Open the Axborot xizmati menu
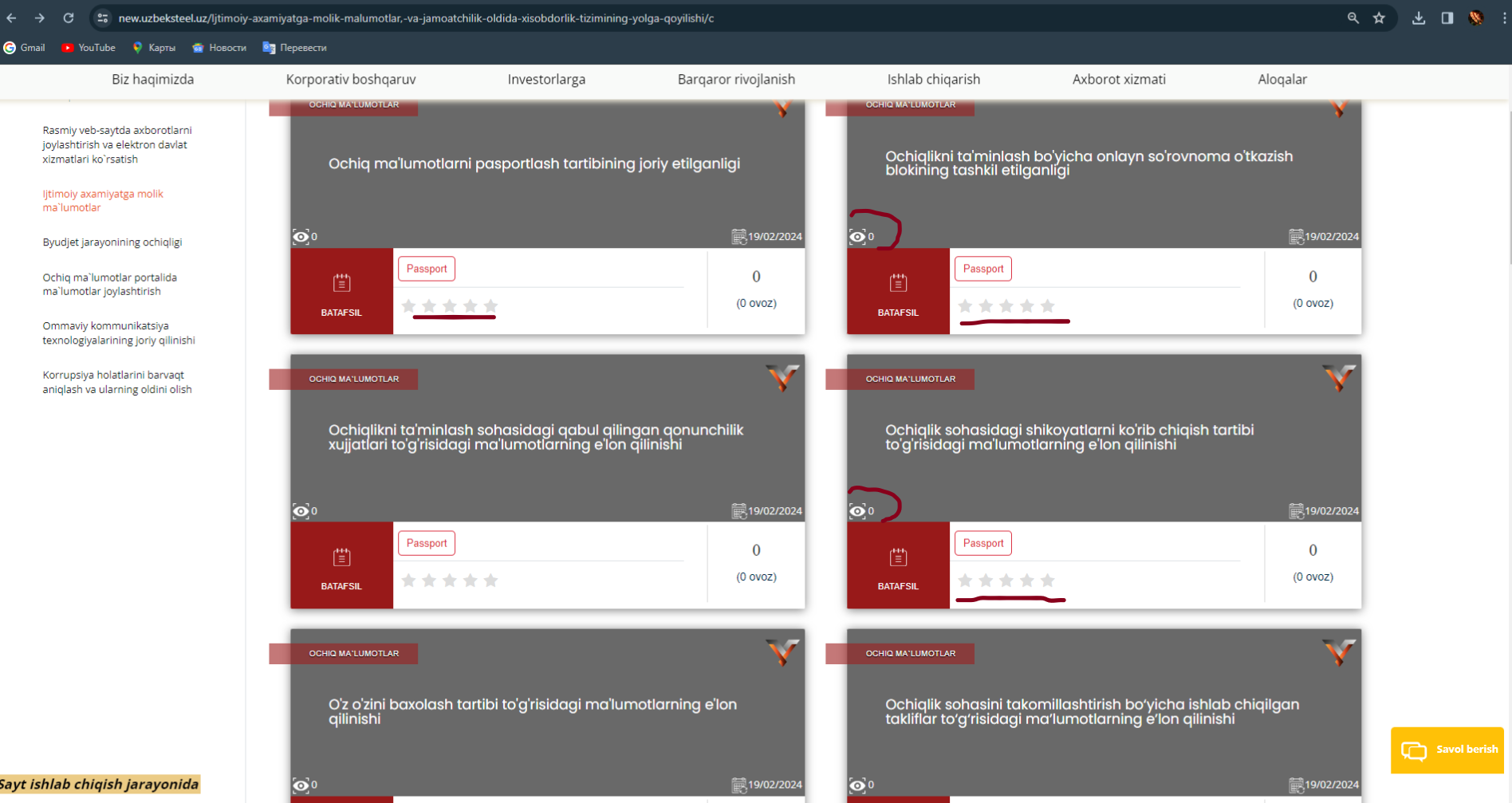This screenshot has width=1512, height=803. 1118,80
